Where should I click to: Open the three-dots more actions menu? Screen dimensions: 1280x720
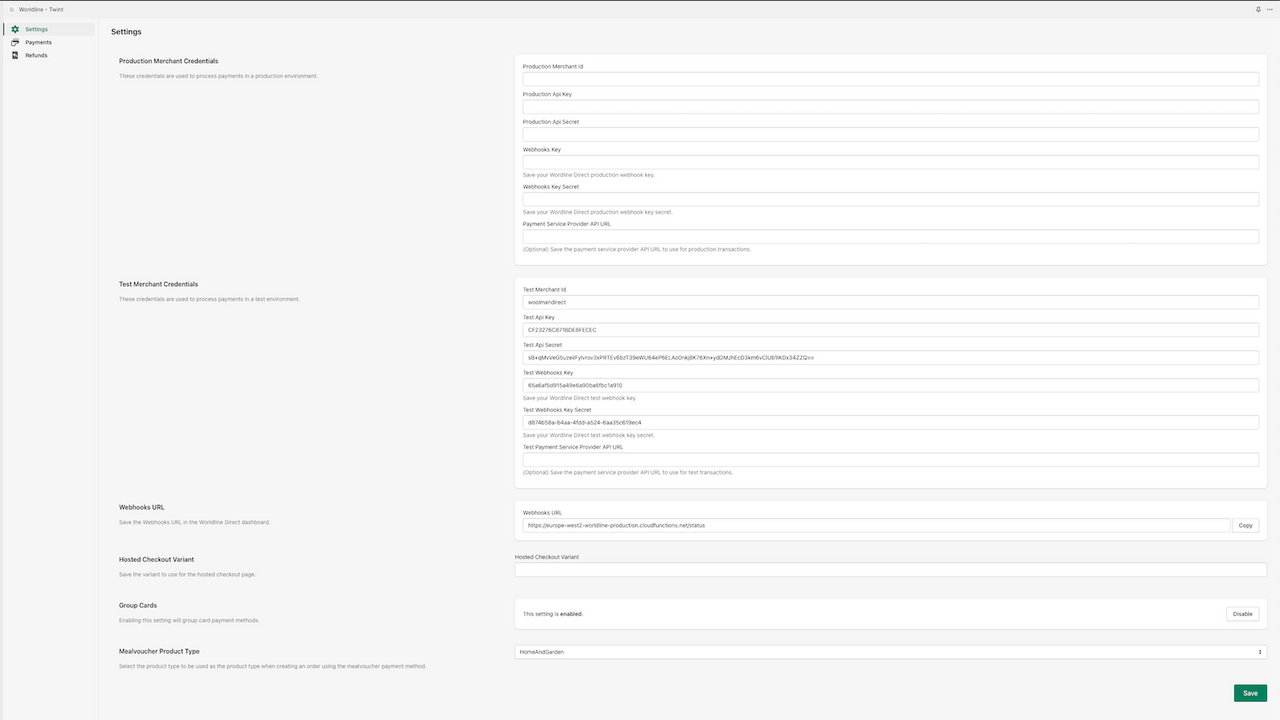[x=1270, y=9]
